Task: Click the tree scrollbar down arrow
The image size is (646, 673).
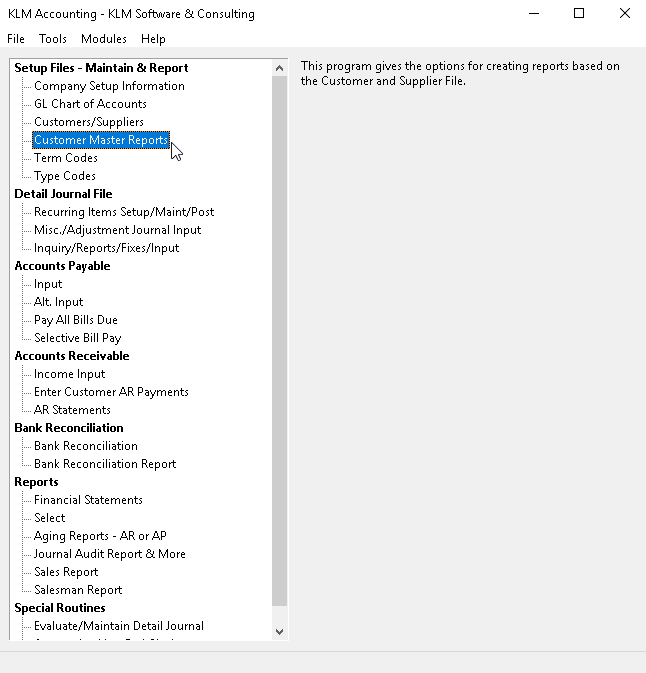Action: [279, 632]
